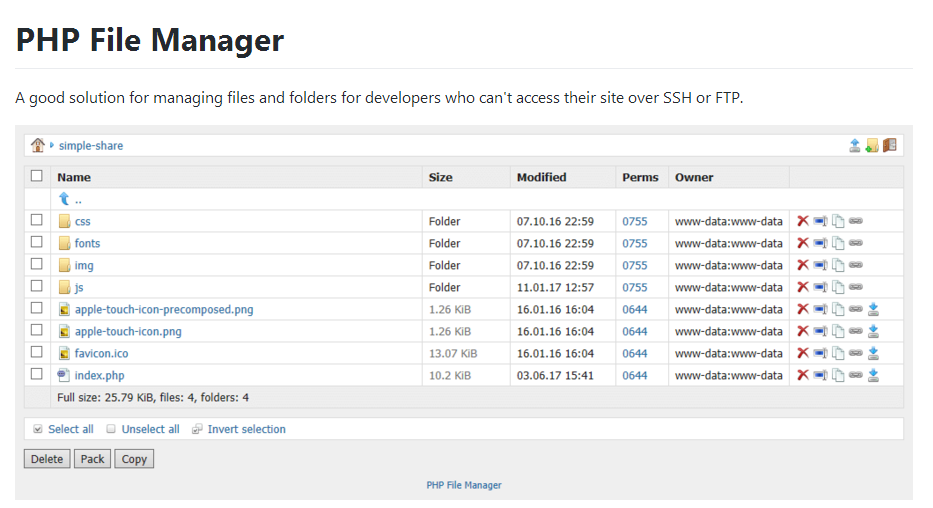Screen dimensions: 933x508
Task: Click the simple-share breadcrumb path
Action: click(91, 146)
